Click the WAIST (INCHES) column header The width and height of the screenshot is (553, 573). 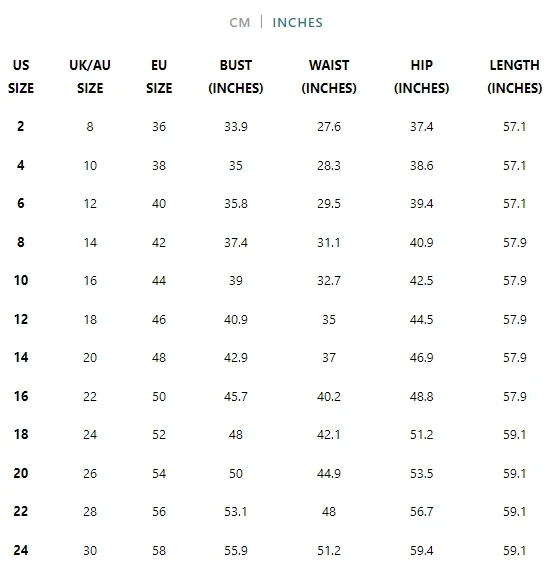[329, 76]
